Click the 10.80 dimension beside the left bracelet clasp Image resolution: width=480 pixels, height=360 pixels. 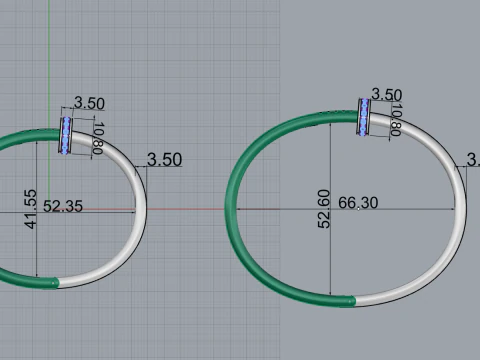[98, 138]
